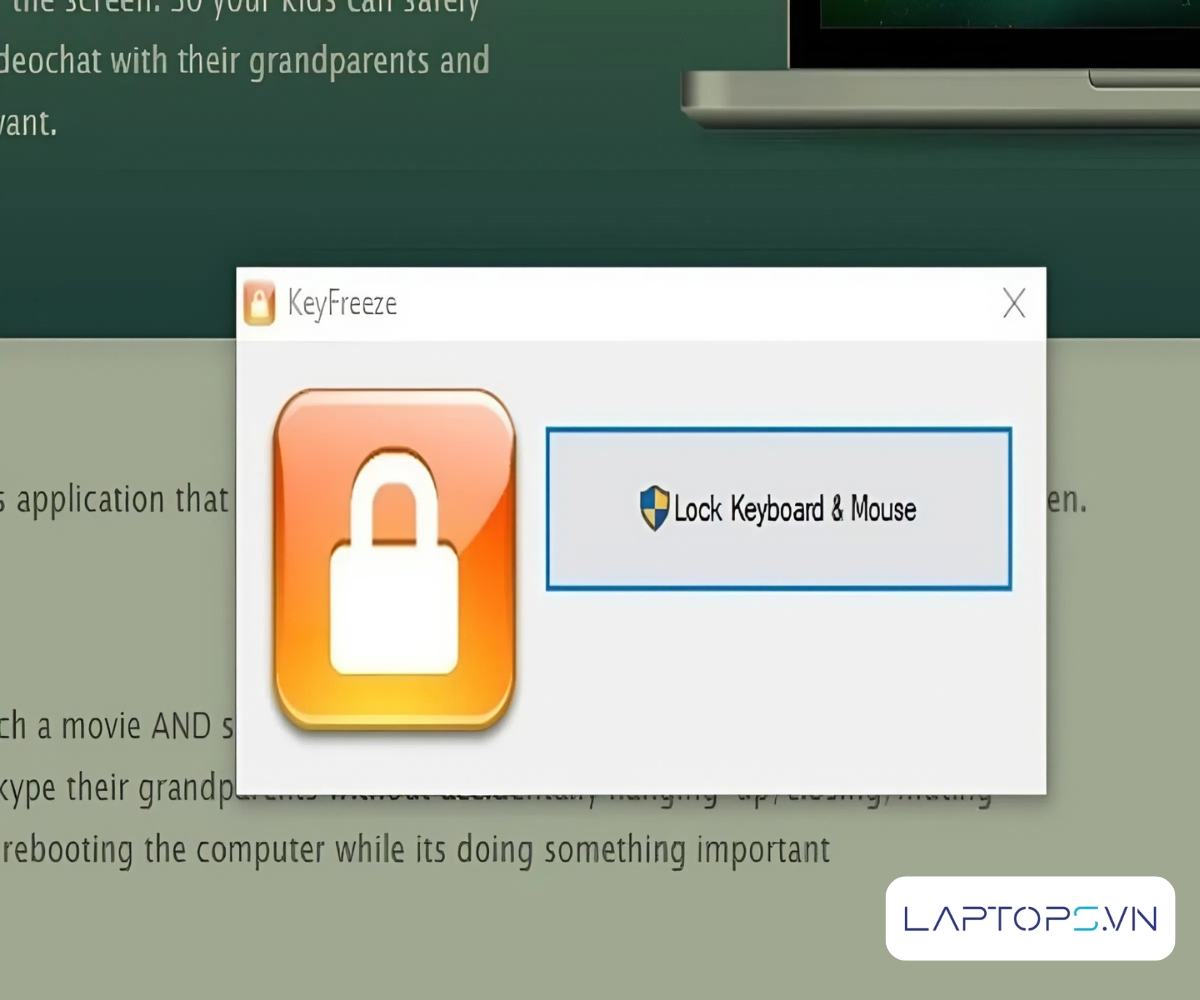Click the blank gray panel area of the KeyFreeze dialog

pyautogui.click(x=780, y=690)
